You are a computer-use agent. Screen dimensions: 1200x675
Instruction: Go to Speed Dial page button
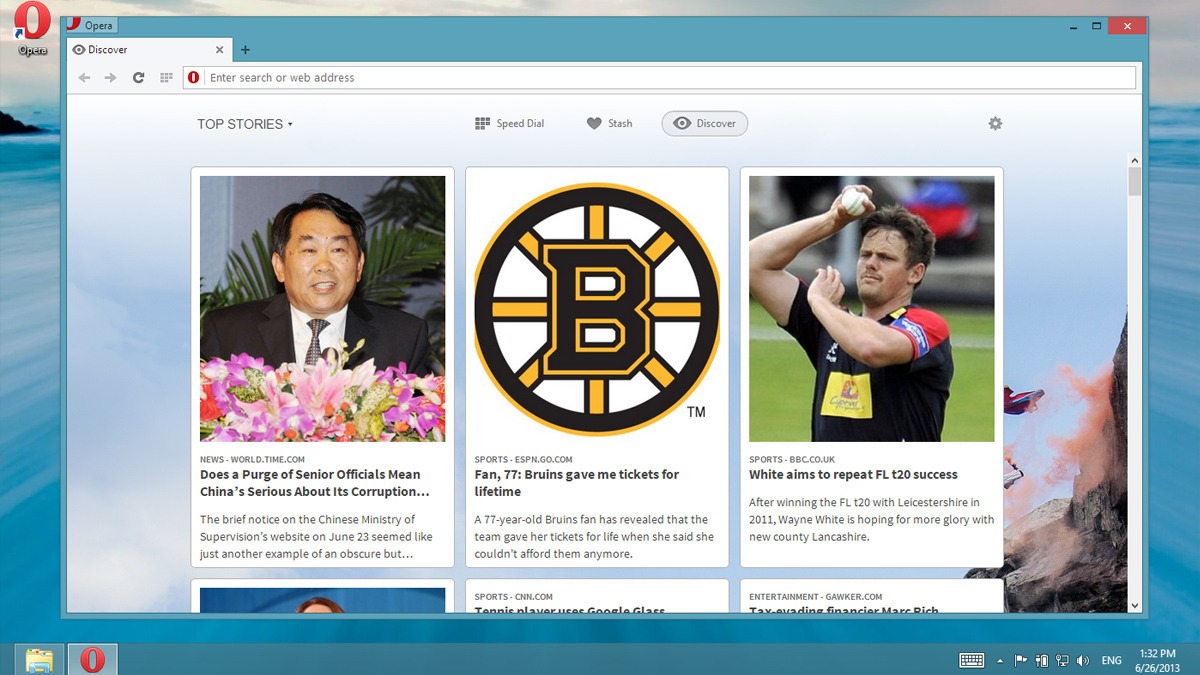[x=509, y=124]
